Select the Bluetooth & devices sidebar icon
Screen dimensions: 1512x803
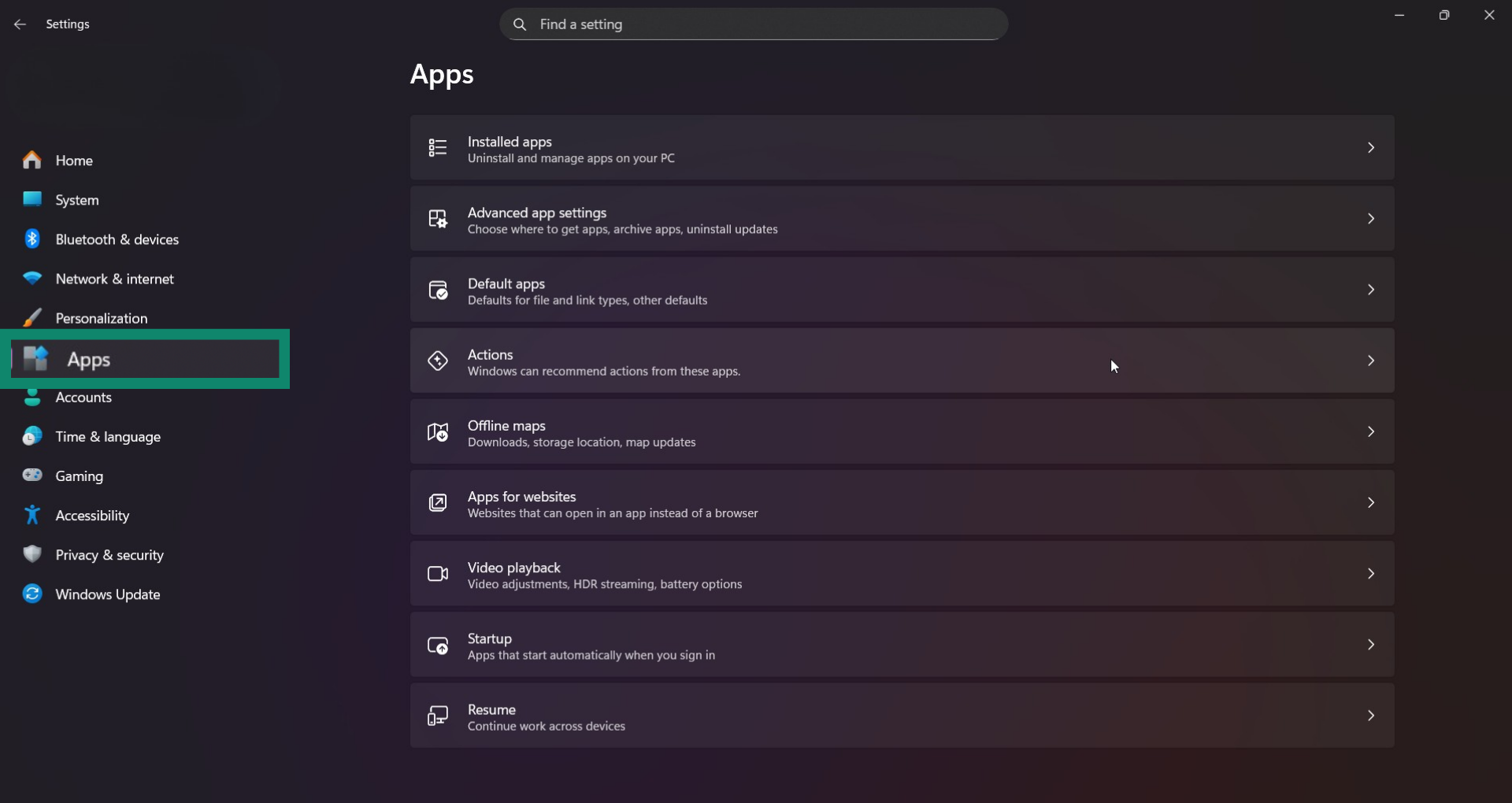[x=31, y=239]
